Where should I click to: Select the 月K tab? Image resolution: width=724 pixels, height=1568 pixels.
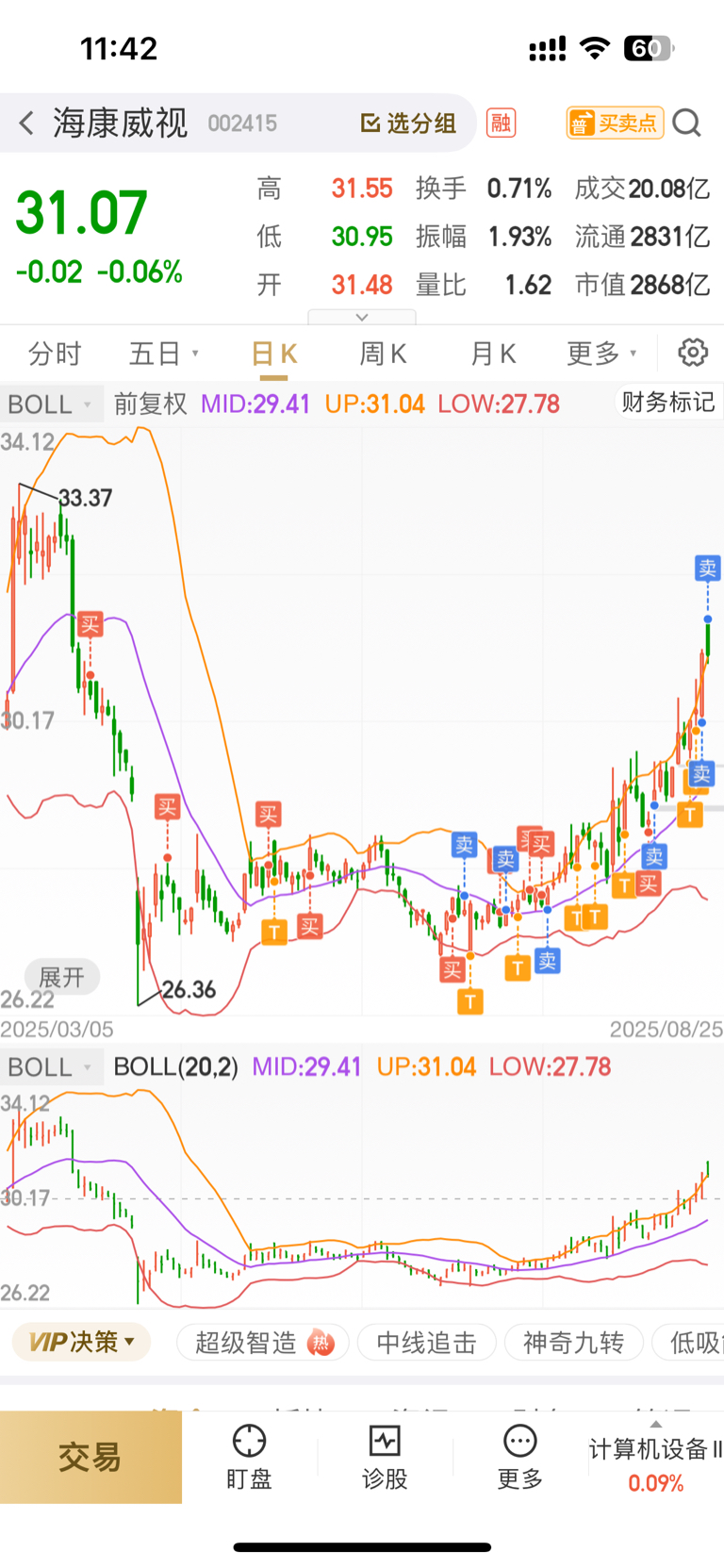493,354
